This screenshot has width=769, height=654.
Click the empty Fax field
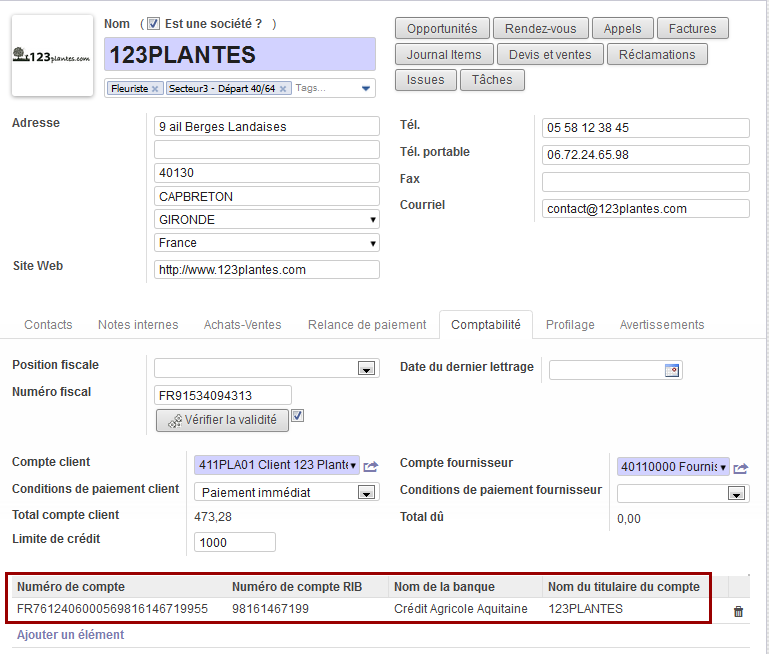[x=645, y=182]
